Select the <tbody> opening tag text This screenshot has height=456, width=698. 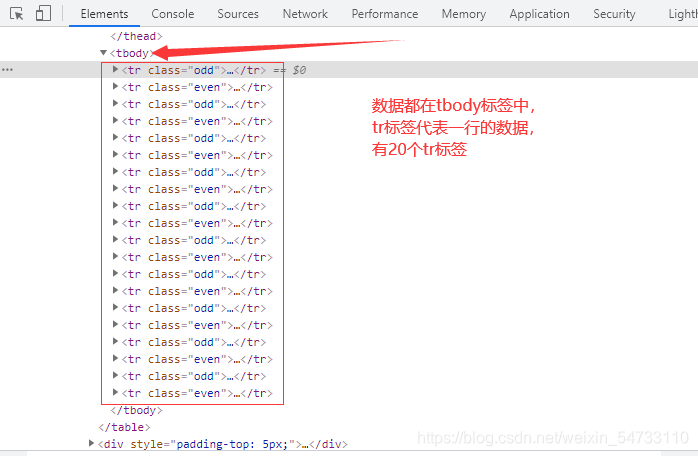click(x=132, y=53)
